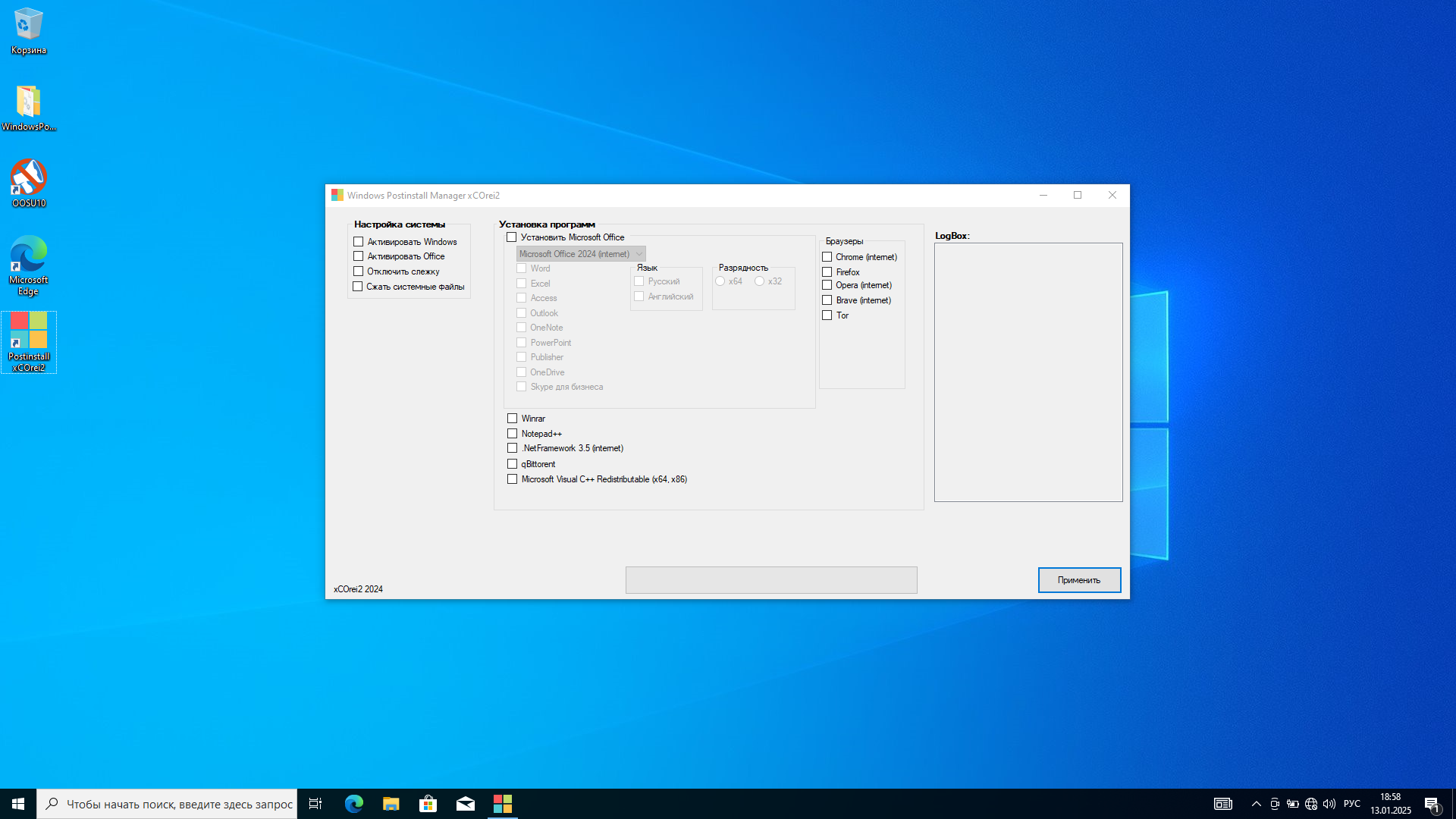1456x819 pixels.
Task: Check the Word component box
Action: click(522, 268)
